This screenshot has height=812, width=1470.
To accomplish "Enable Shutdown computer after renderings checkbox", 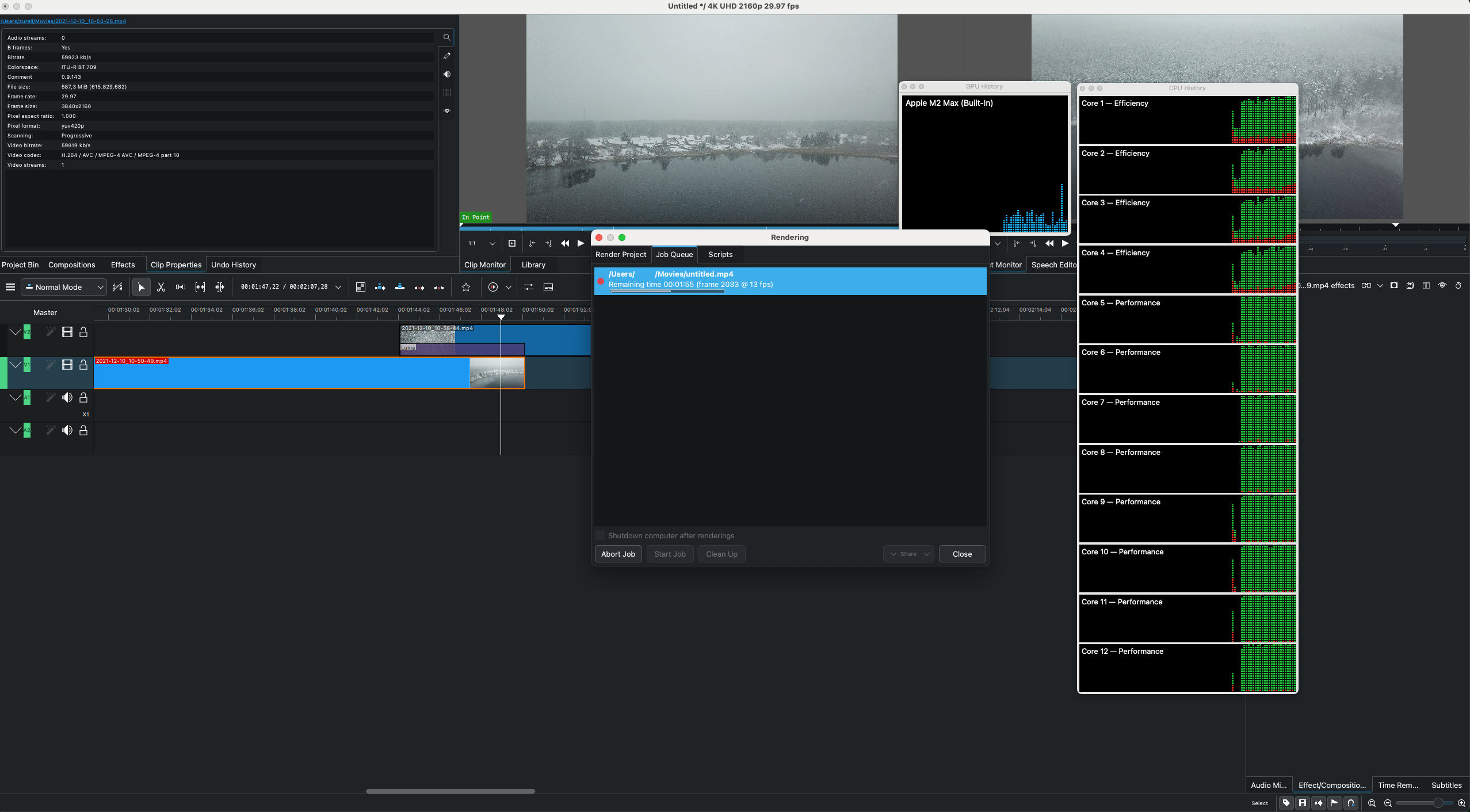I will pos(601,535).
